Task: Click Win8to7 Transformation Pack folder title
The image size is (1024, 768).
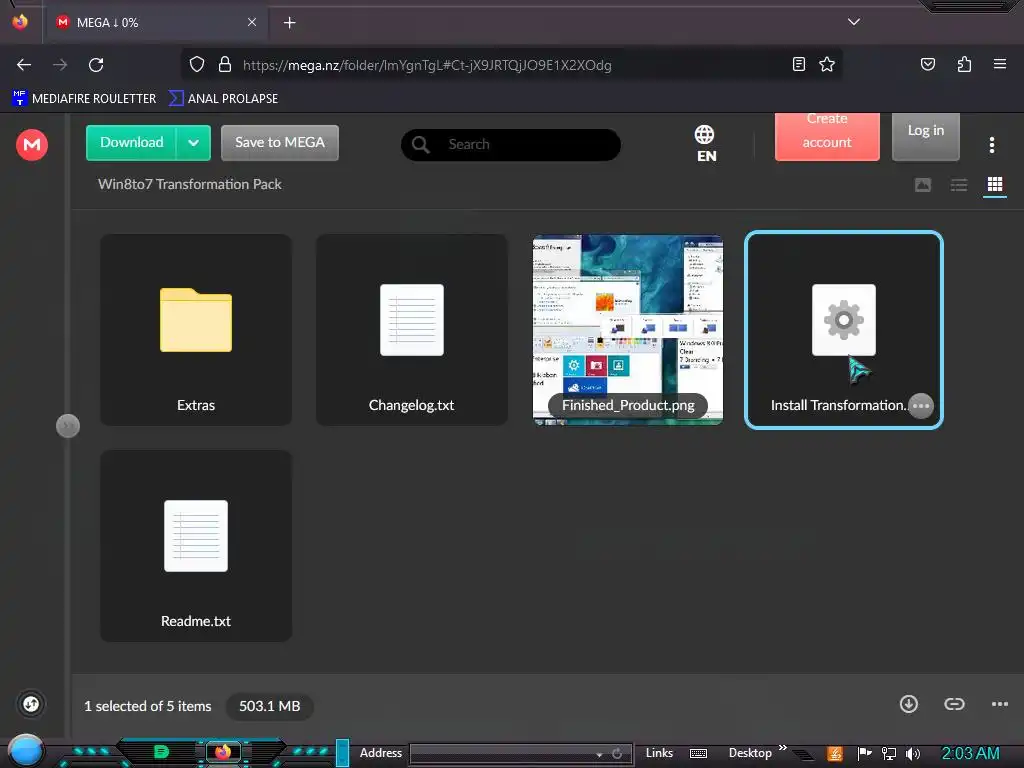Action: coord(189,184)
